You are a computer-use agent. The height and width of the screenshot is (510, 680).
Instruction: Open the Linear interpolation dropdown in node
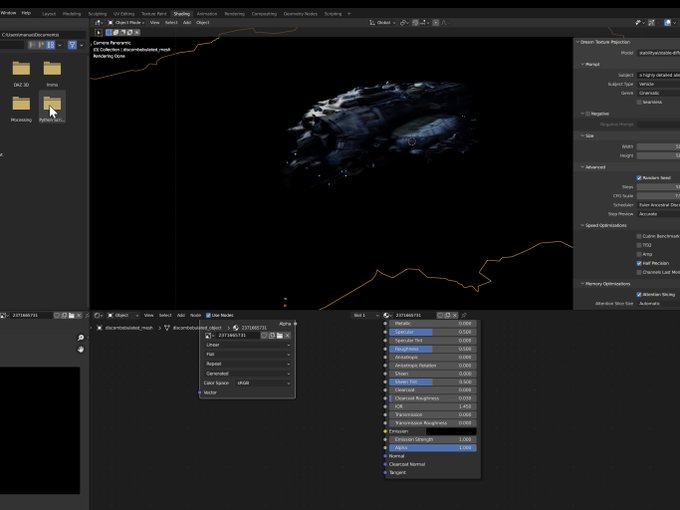pos(248,345)
